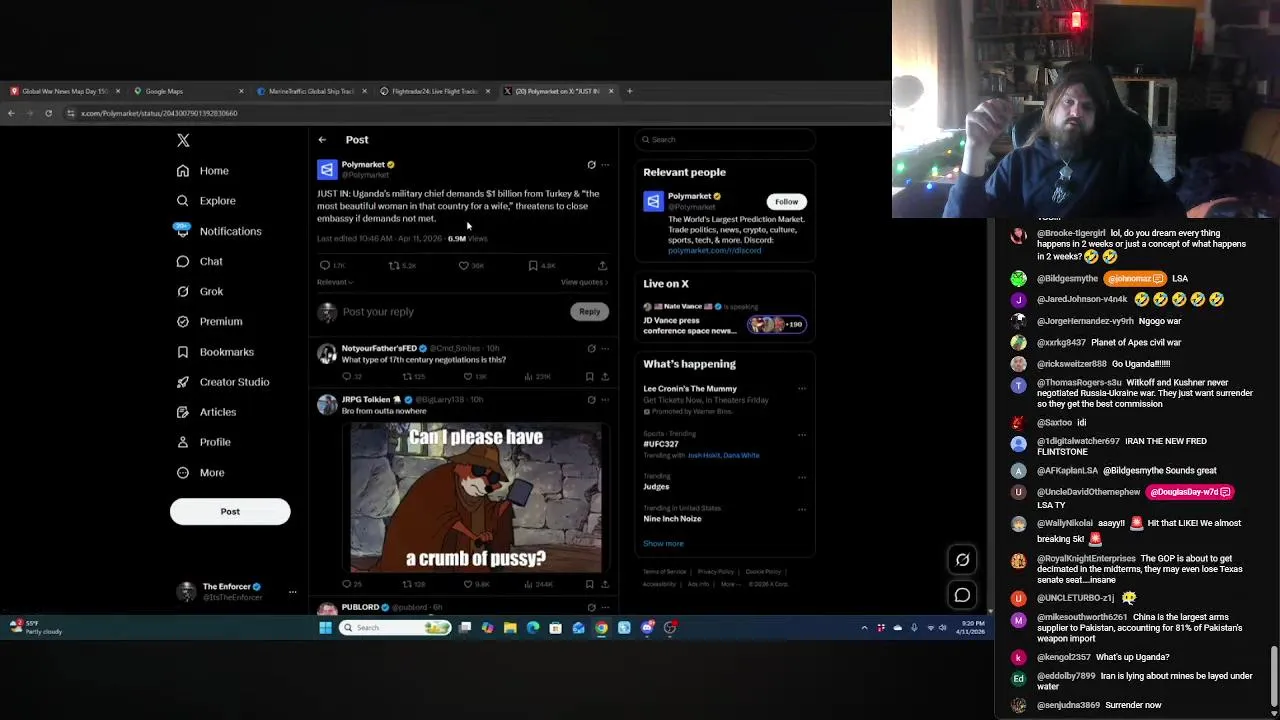Open more options on Polymarket post
Screen dimensions: 1280x720
tap(604, 165)
